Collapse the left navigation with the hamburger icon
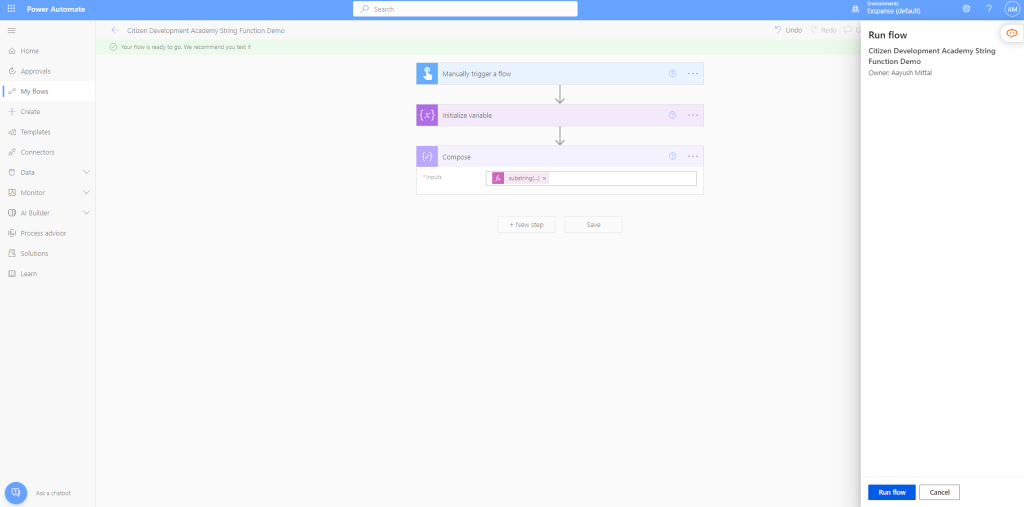The width and height of the screenshot is (1024, 507). coord(11,31)
